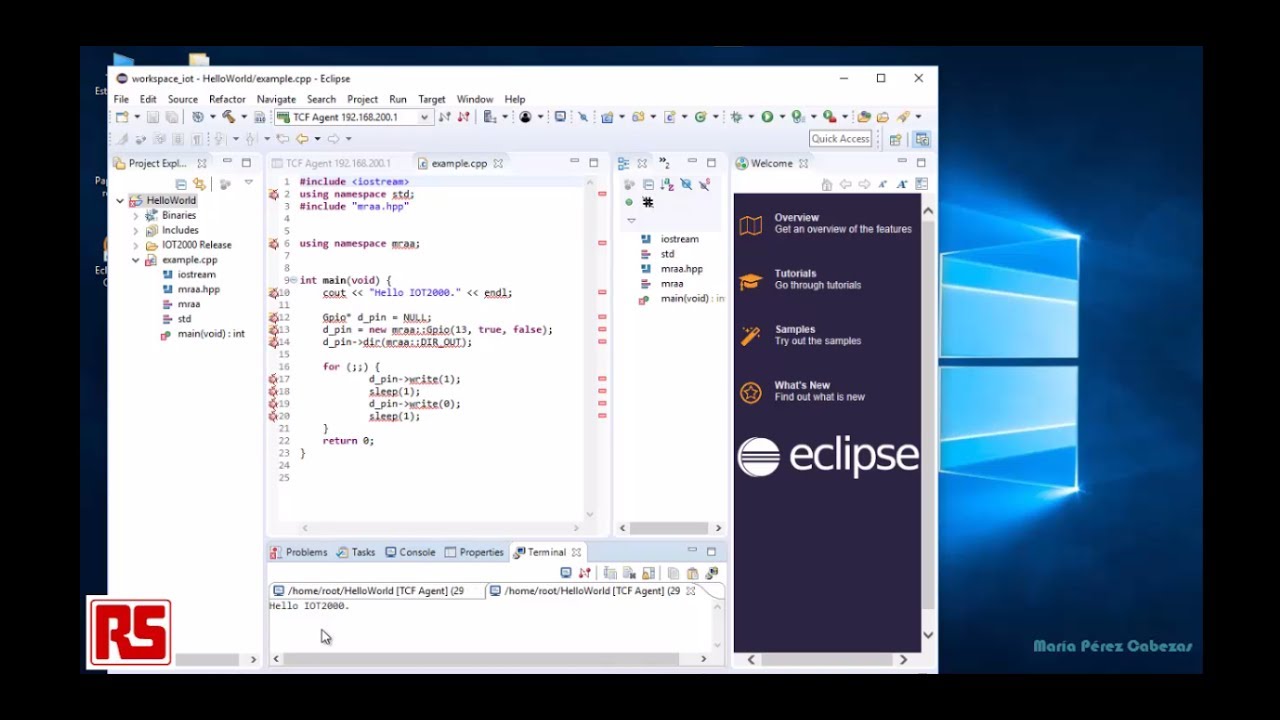This screenshot has height=720, width=1280.
Task: Click Tutorials link on Welcome page
Action: click(795, 273)
